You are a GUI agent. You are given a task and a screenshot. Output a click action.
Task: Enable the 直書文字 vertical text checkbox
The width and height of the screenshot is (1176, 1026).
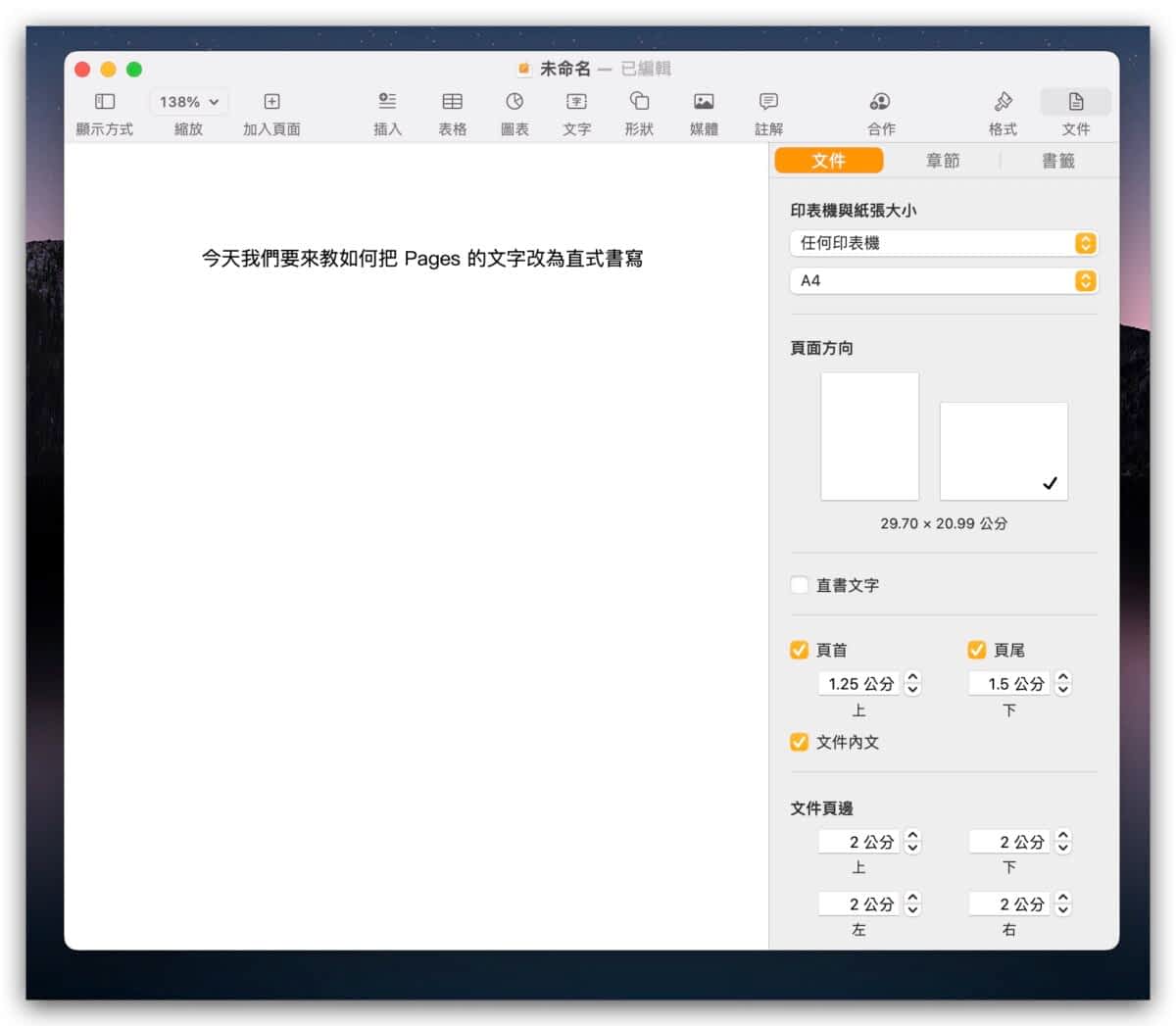tap(800, 585)
